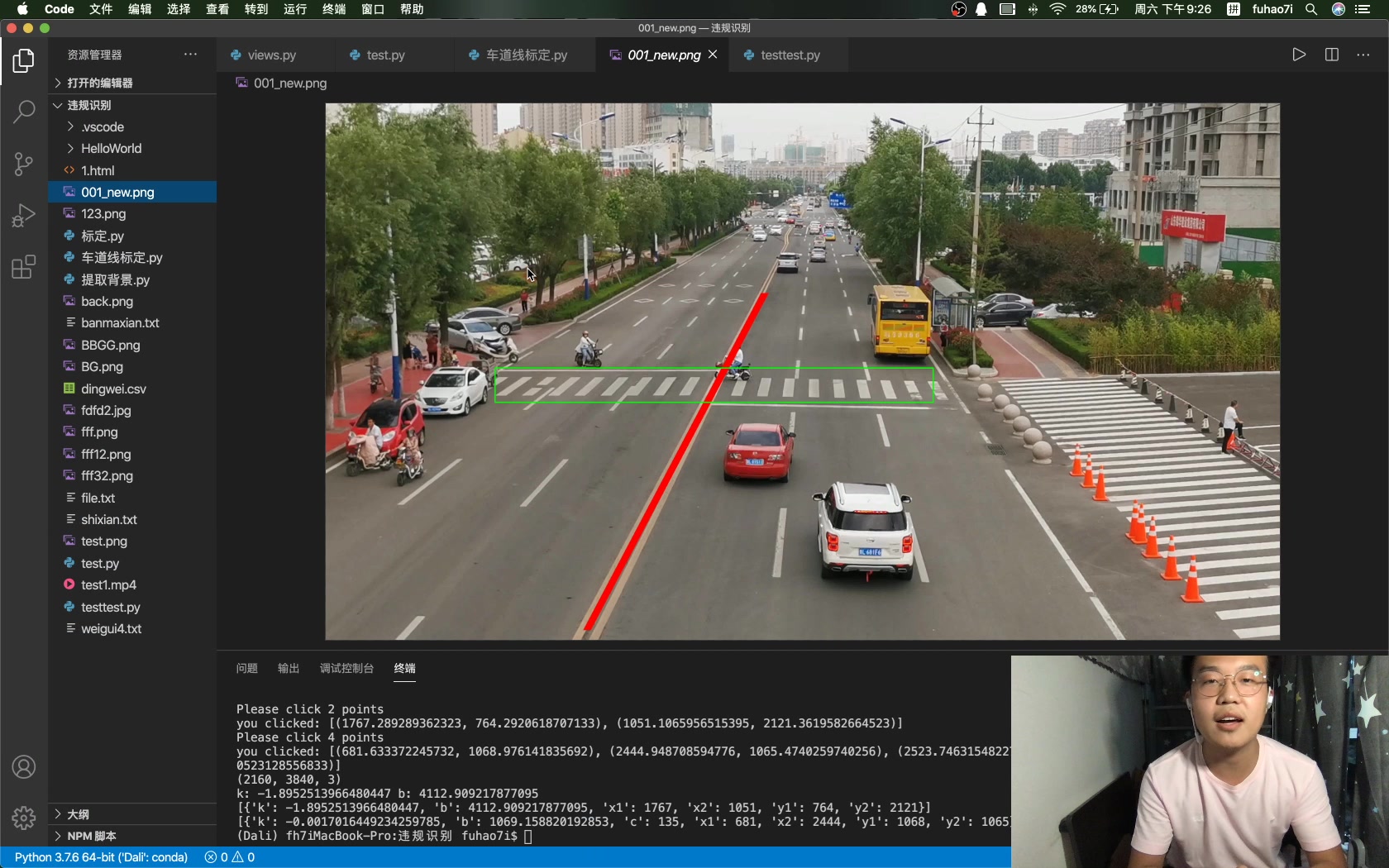The height and width of the screenshot is (868, 1389).
Task: Open the Explorer sidebar icon
Action: click(x=23, y=60)
